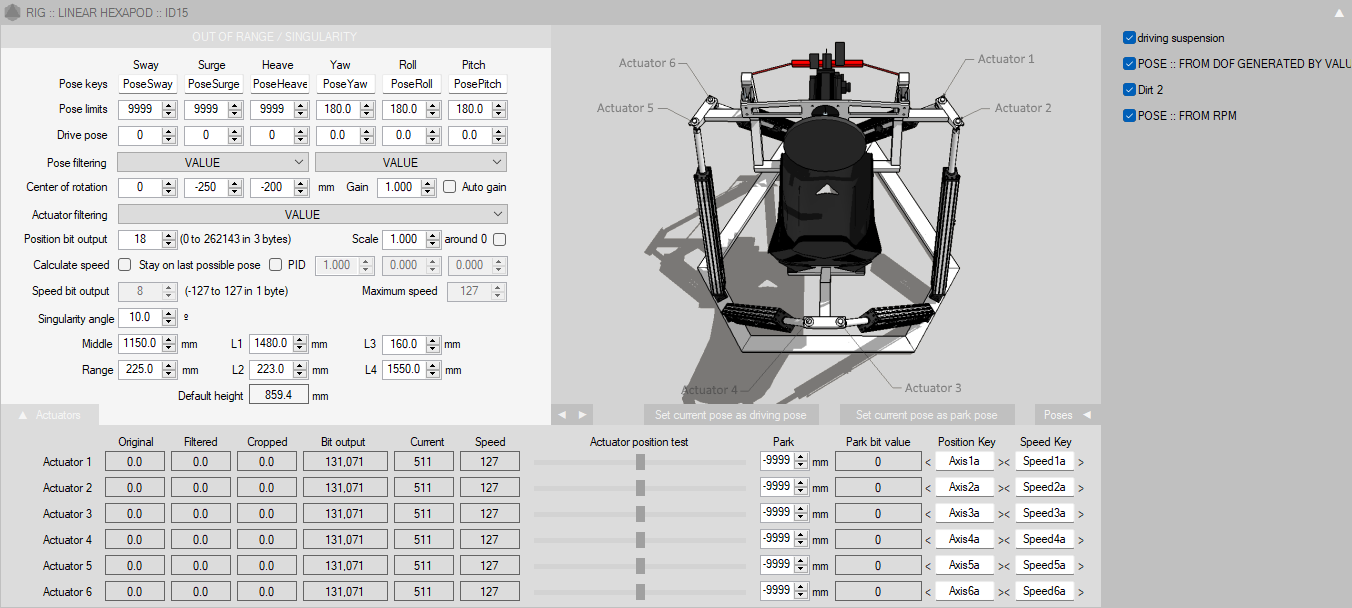1352x608 pixels.
Task: Click the hexapod app icon in title bar
Action: coord(12,12)
